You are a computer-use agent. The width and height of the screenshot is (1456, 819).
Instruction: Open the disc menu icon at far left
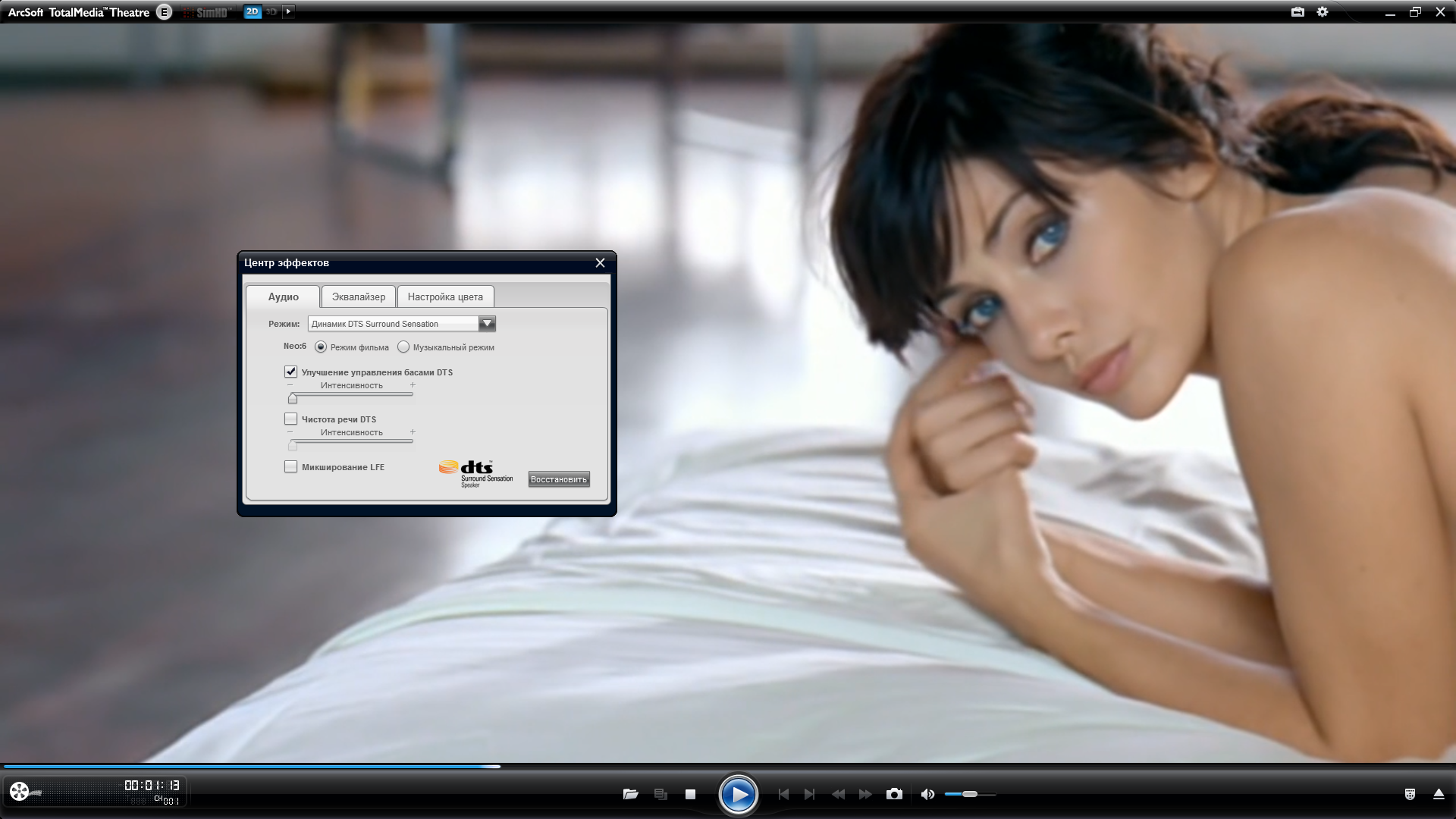(x=20, y=792)
